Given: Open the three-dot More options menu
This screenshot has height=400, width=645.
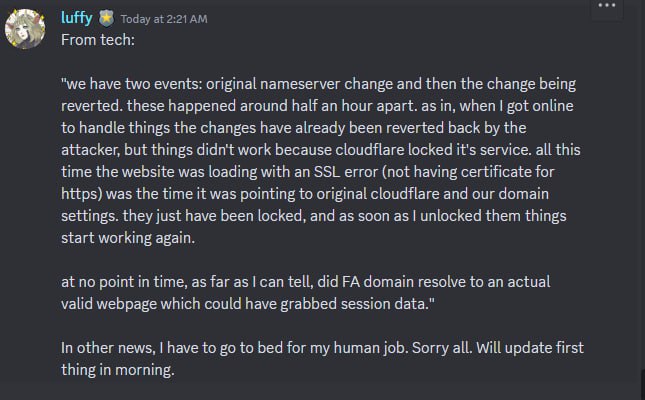Looking at the screenshot, I should (x=607, y=6).
